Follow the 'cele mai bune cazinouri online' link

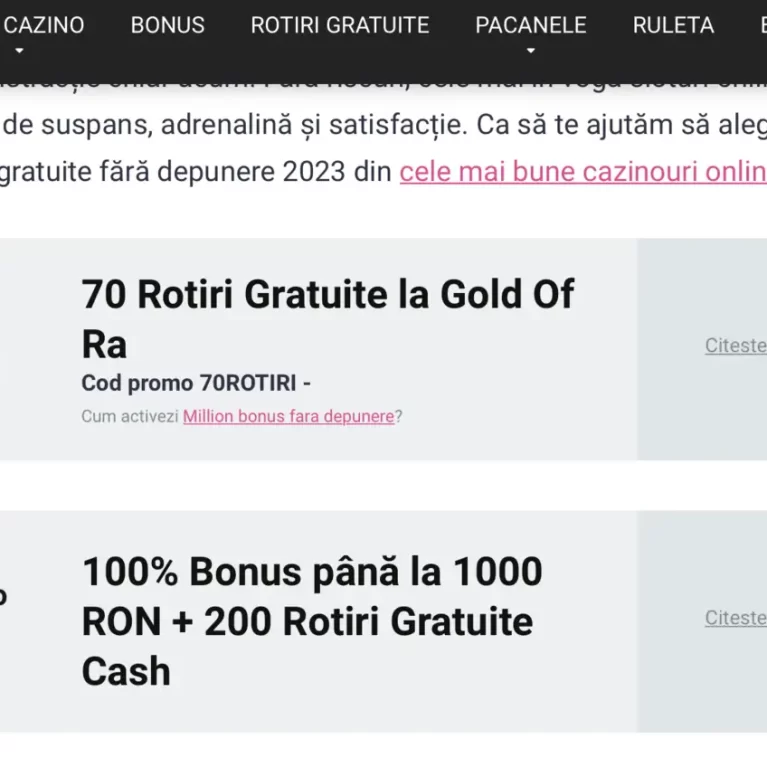(583, 172)
